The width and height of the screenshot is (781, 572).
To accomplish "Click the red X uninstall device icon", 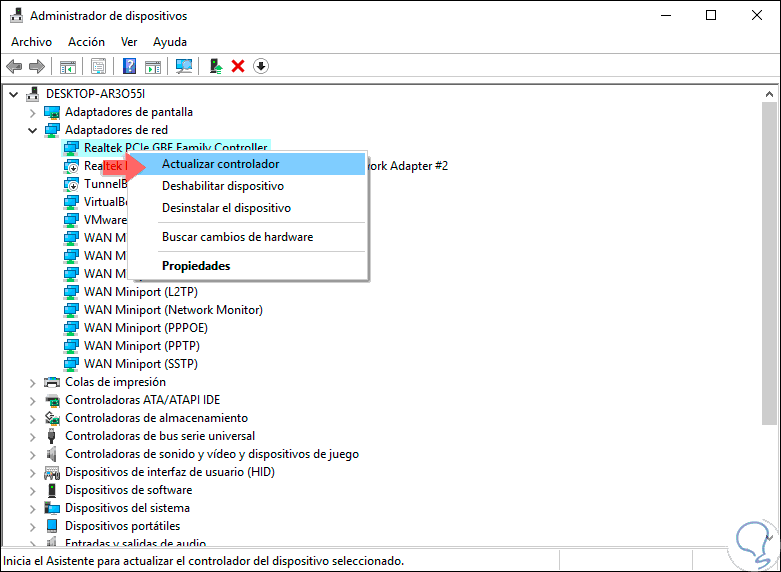I will pos(238,66).
